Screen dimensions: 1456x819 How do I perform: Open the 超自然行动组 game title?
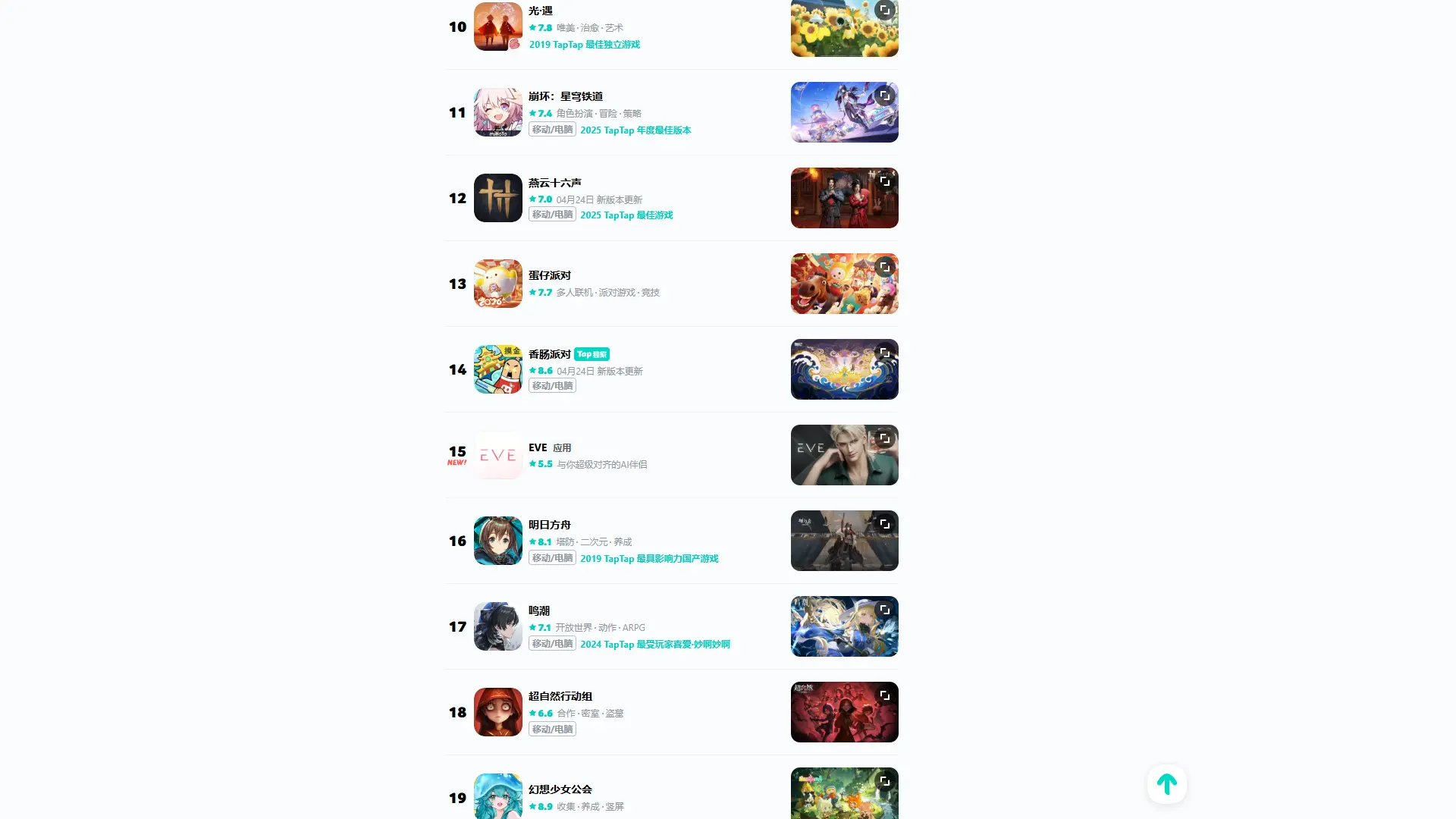click(560, 696)
